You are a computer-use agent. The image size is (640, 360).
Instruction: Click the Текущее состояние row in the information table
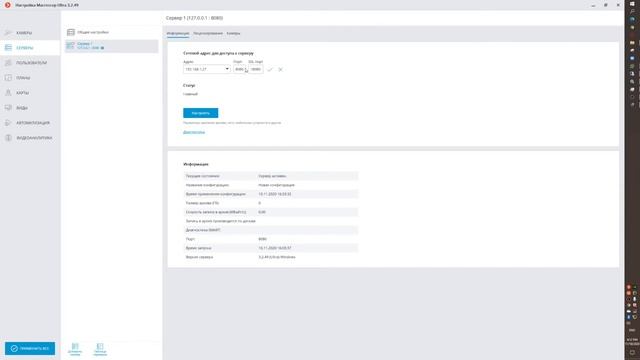point(271,176)
